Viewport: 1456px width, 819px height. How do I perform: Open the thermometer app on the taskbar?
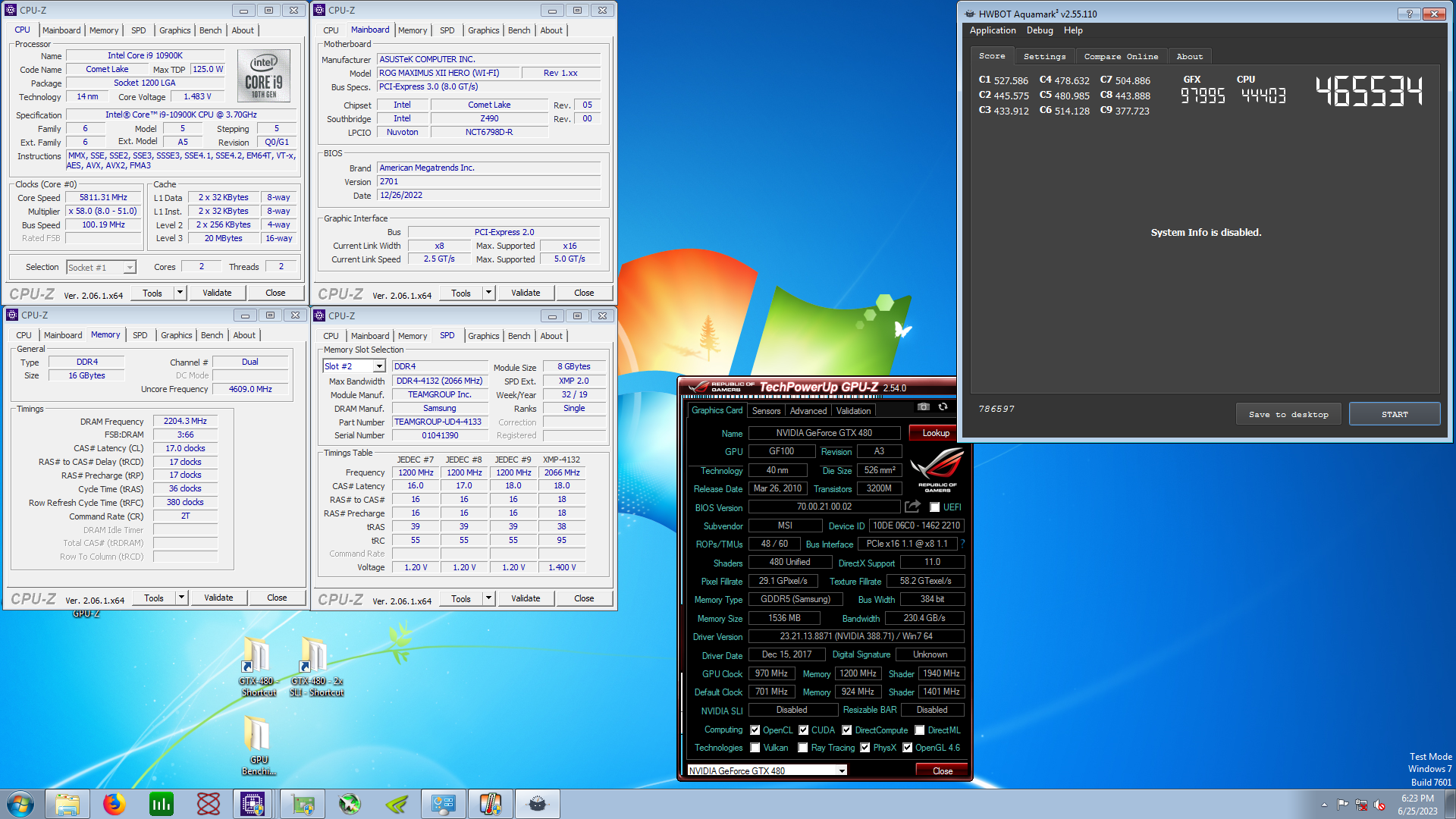pyautogui.click(x=491, y=804)
